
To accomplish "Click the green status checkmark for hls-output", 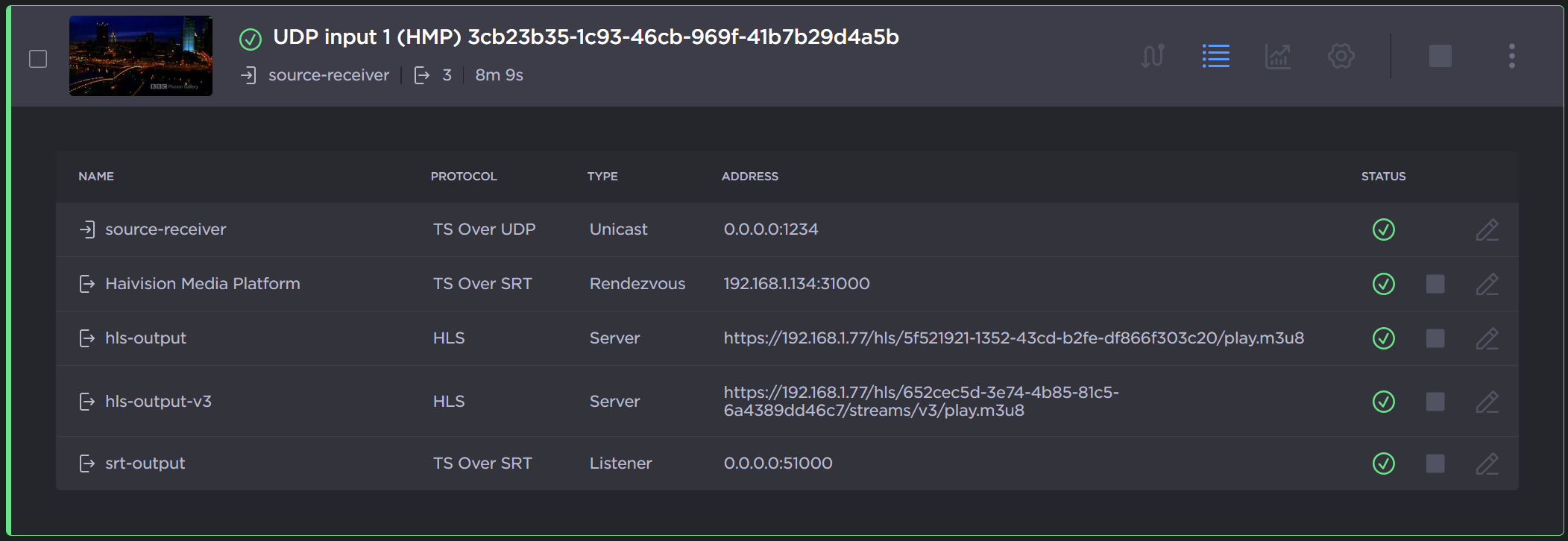I will (1383, 338).
